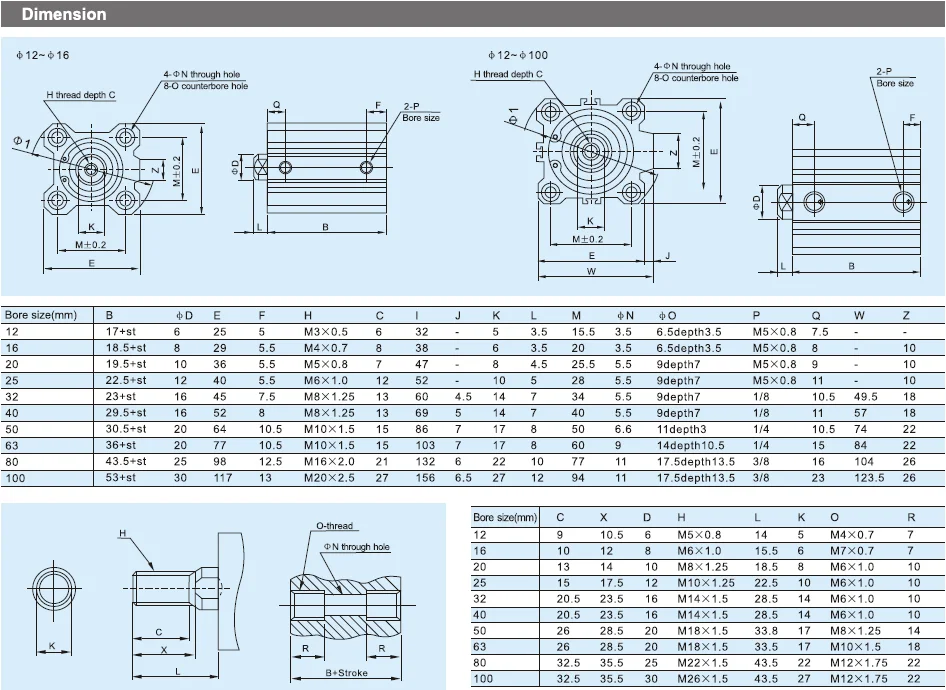Click the B+Stroke dimension label

tap(344, 673)
